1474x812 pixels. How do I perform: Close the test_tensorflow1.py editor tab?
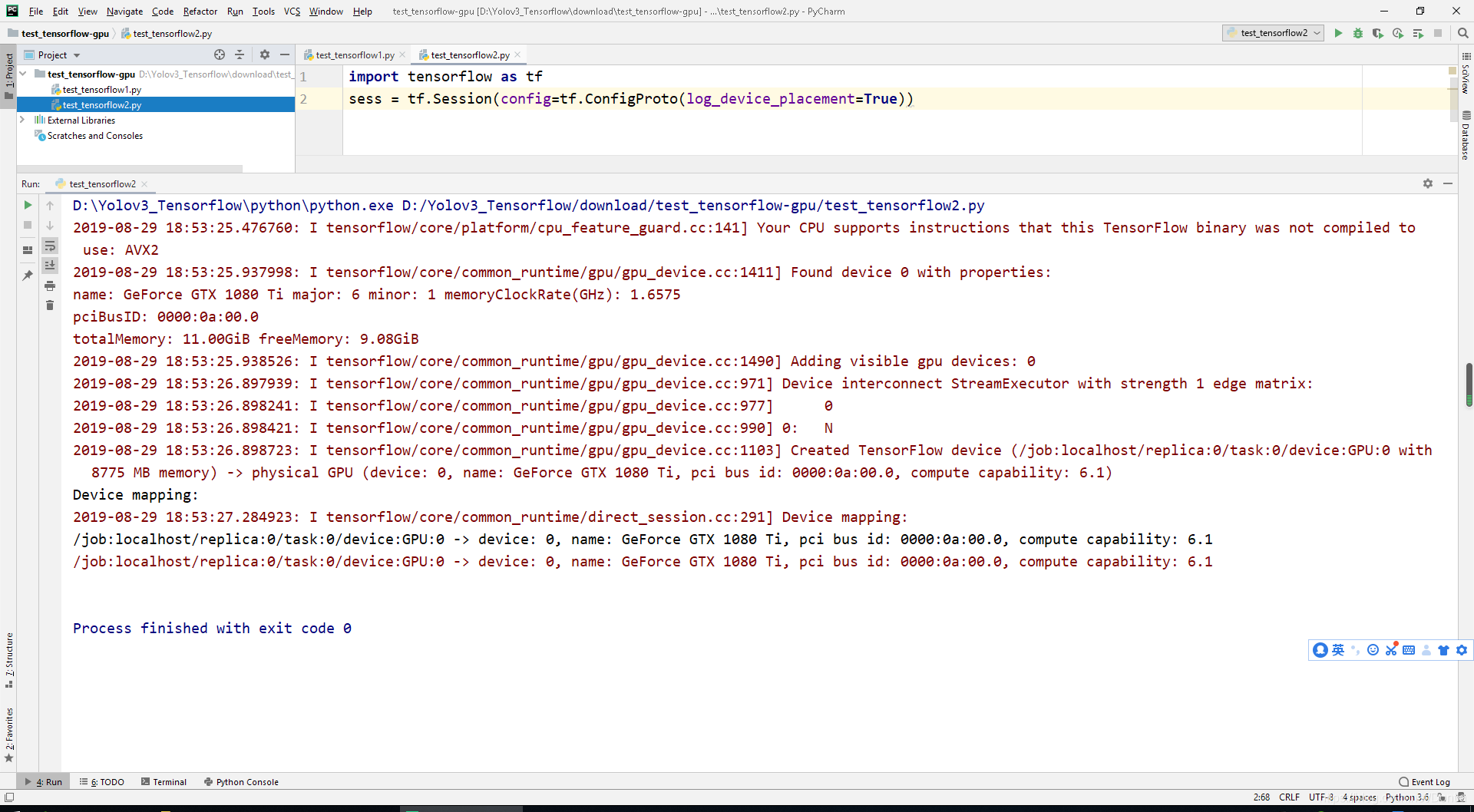[402, 54]
